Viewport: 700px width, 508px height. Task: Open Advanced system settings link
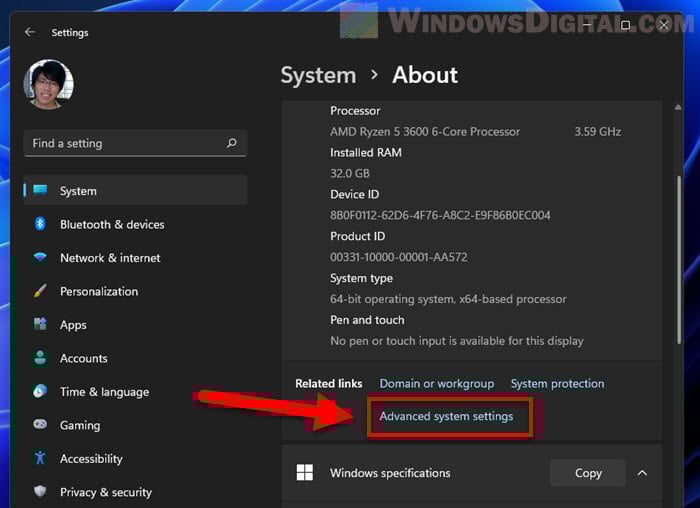(446, 416)
